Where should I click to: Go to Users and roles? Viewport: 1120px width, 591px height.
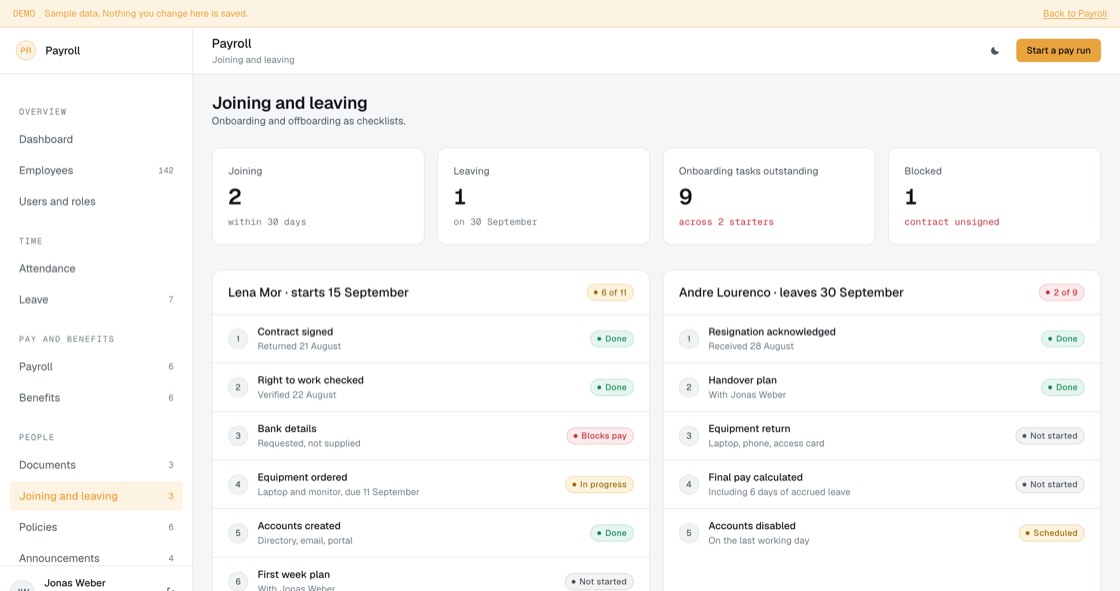96,202
